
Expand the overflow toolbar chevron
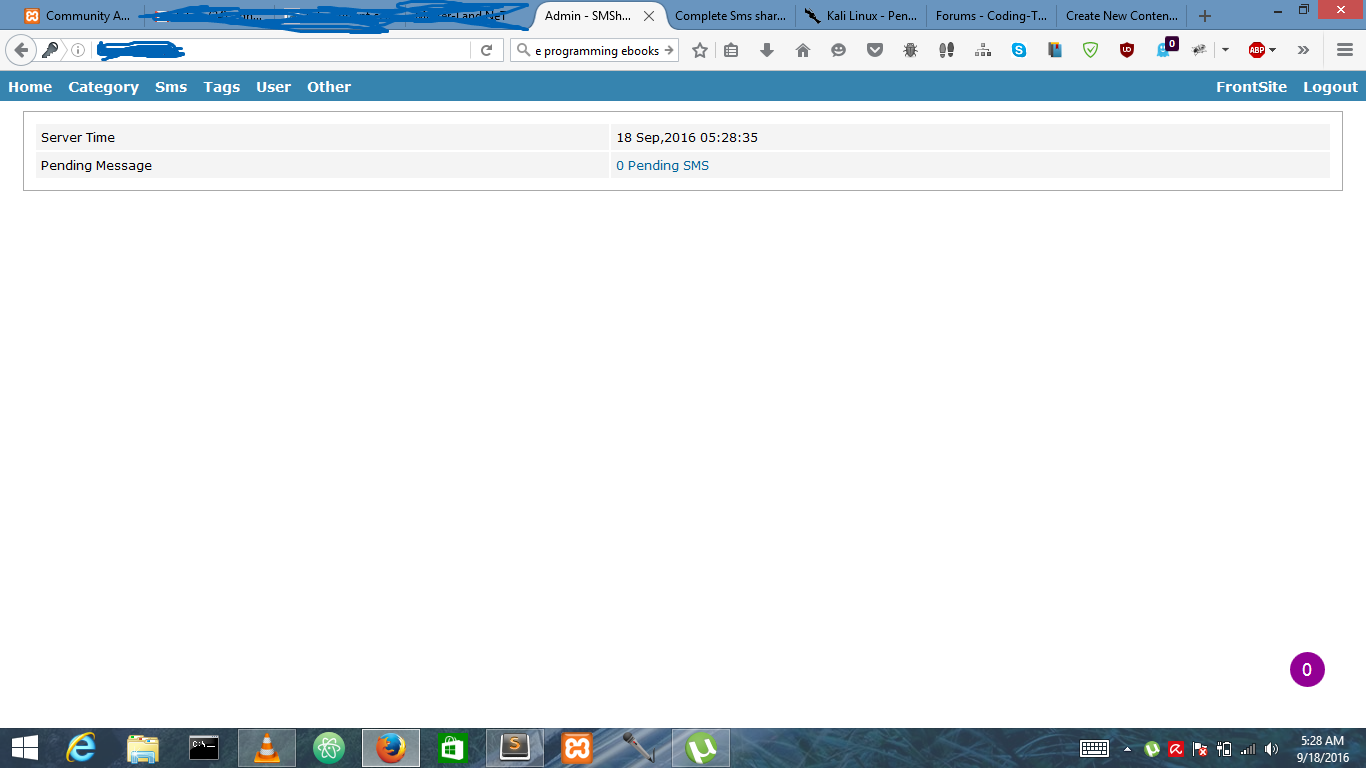coord(1303,50)
